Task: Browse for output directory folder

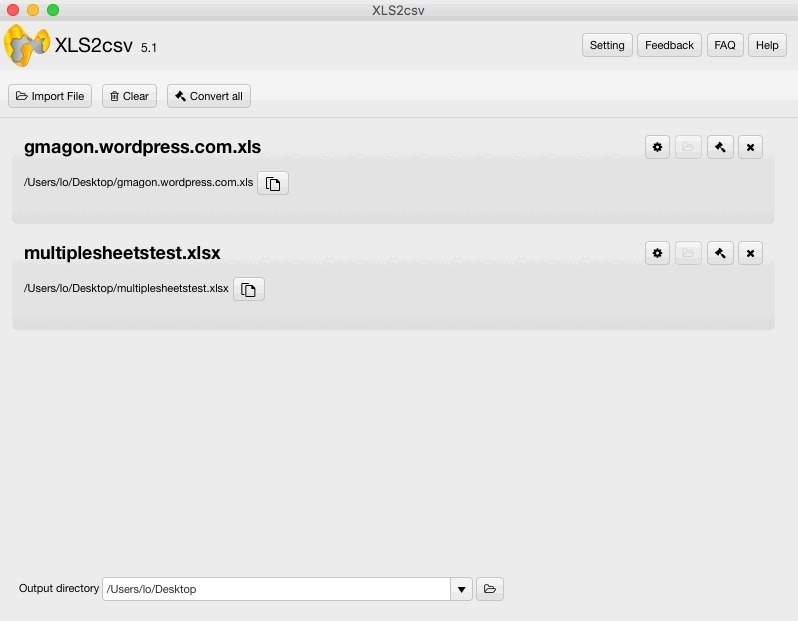Action: pos(490,589)
